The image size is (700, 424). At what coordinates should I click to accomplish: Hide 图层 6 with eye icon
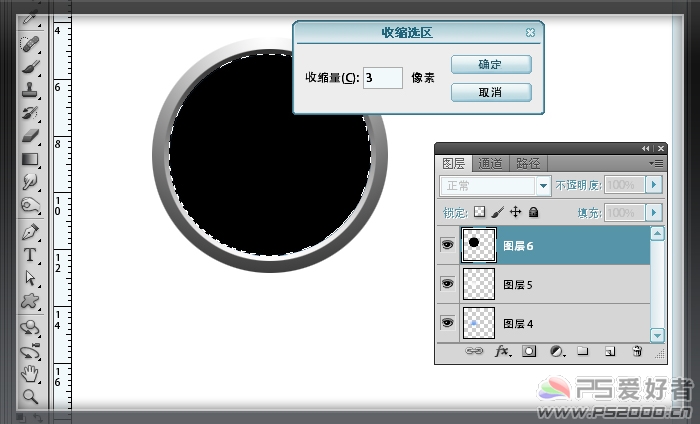447,245
